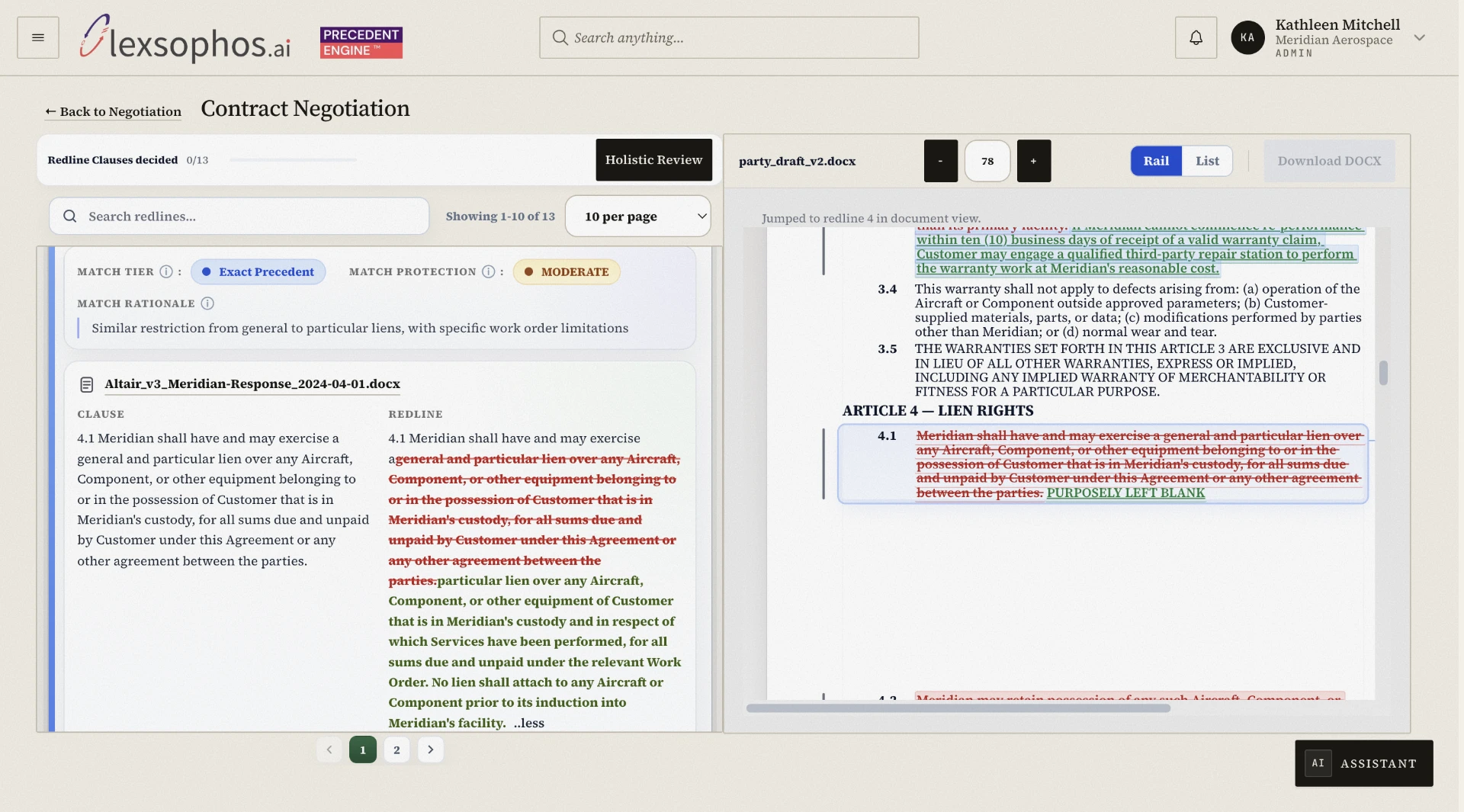Screen dimensions: 1464x812
Task: Focus the Search redlines box
Action: coord(239,217)
